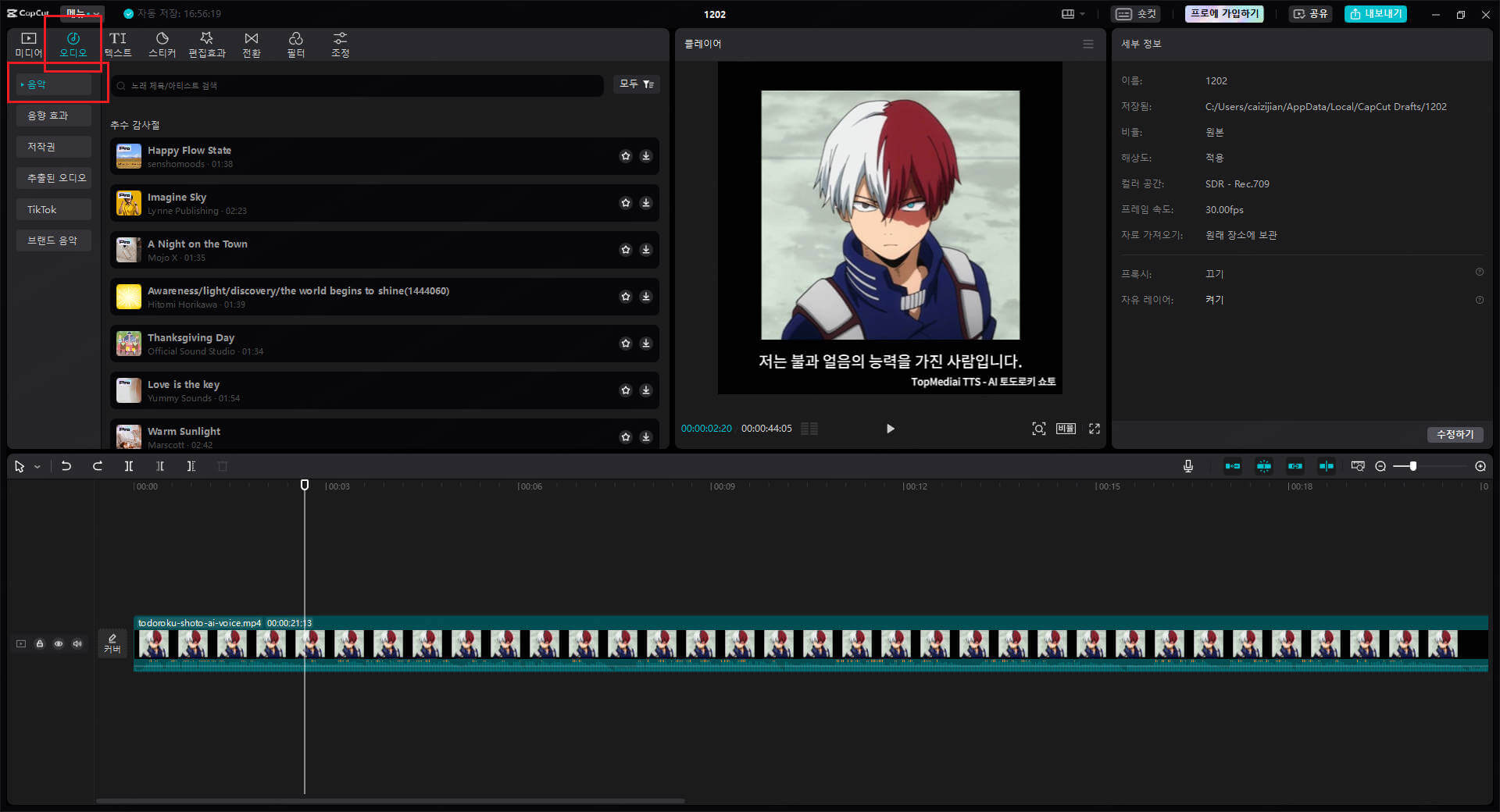Toggle main track magnet

pyautogui.click(x=1233, y=466)
